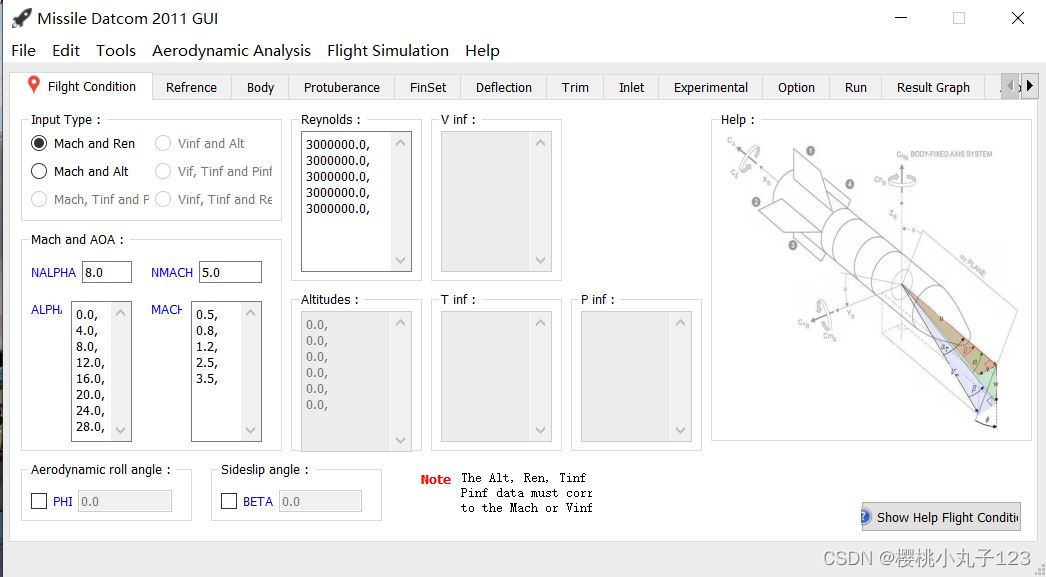Image resolution: width=1046 pixels, height=577 pixels.
Task: Click inside the T inf text area
Action: click(x=496, y=377)
